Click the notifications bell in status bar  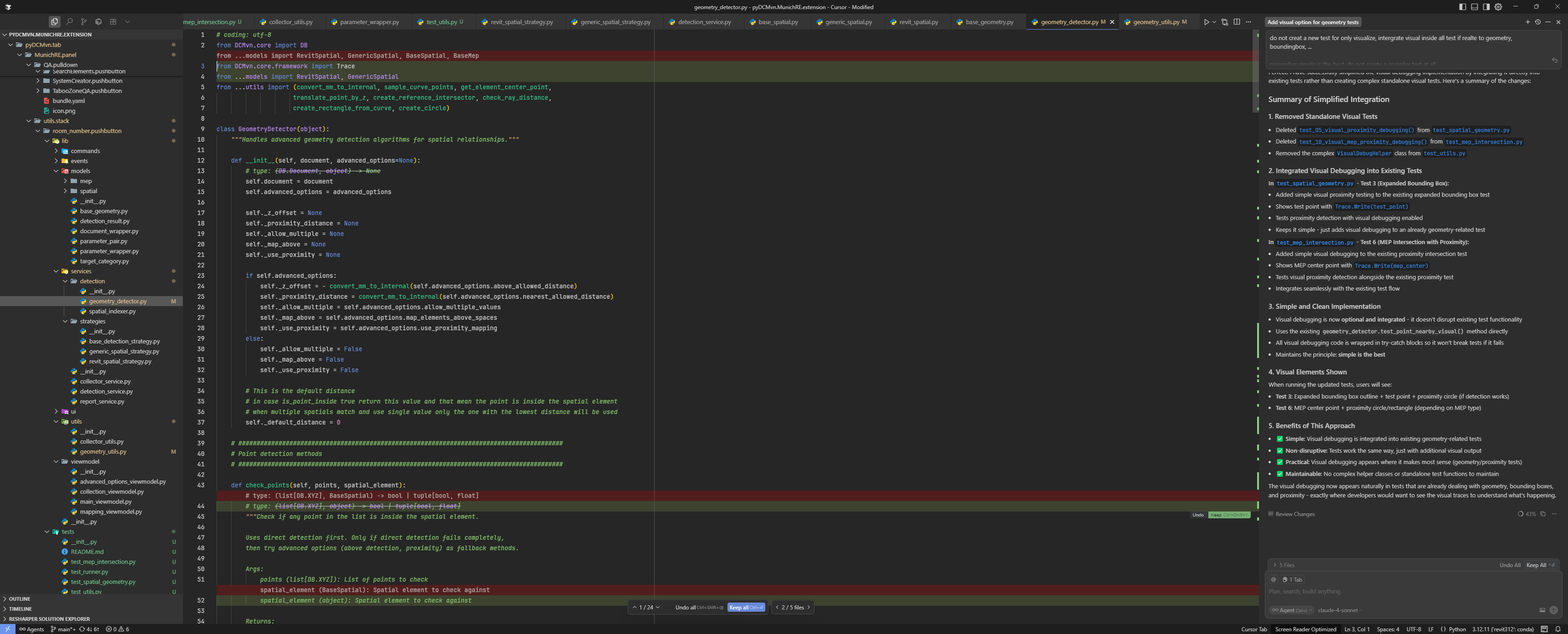click(x=1558, y=629)
